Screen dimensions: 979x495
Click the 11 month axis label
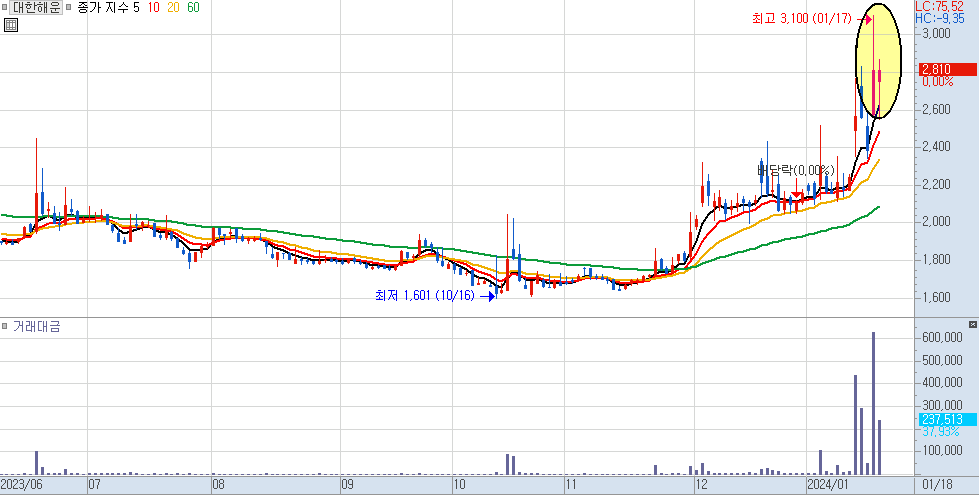click(x=571, y=484)
